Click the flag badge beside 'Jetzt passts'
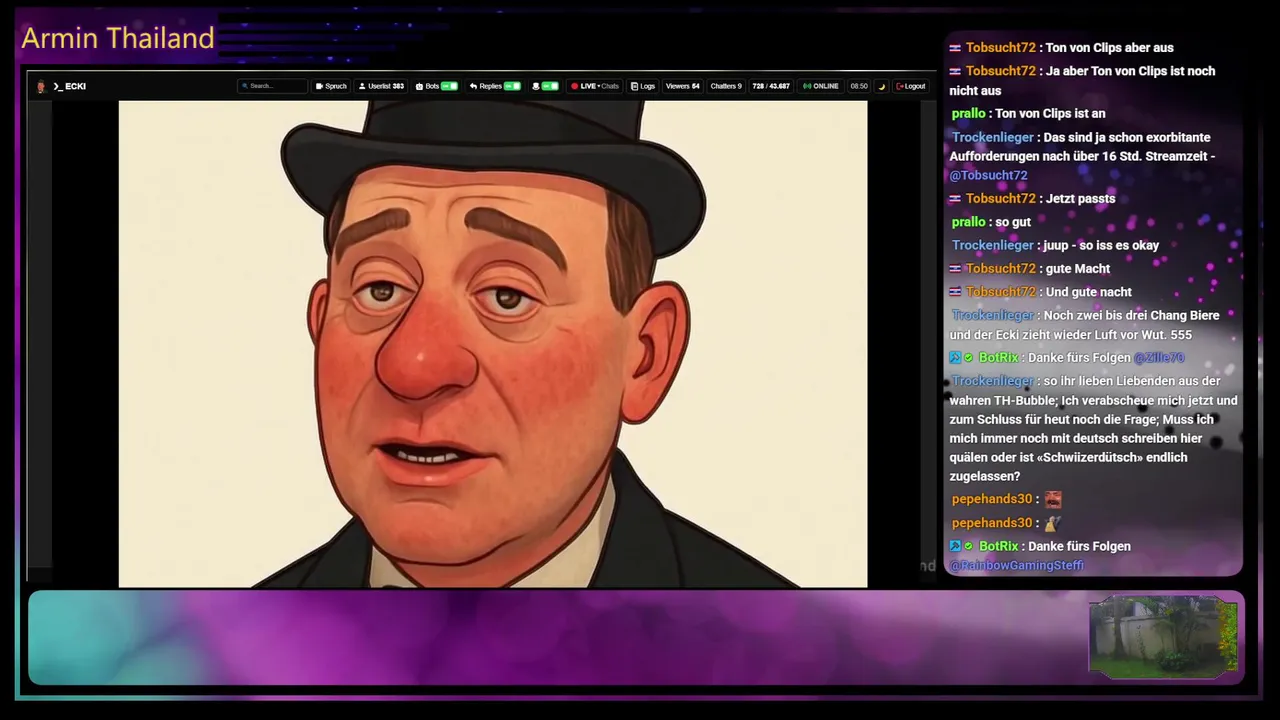The width and height of the screenshot is (1280, 720). click(x=955, y=199)
